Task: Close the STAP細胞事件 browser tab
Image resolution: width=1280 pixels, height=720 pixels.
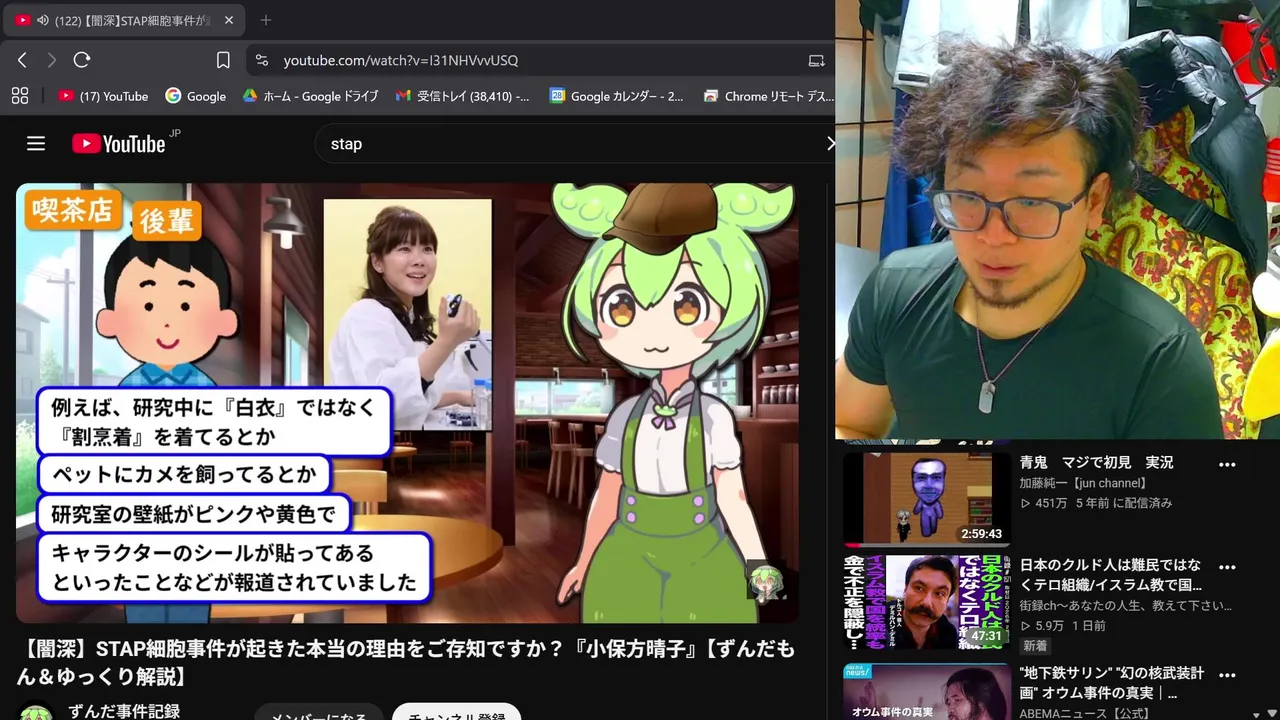Action: [x=228, y=20]
